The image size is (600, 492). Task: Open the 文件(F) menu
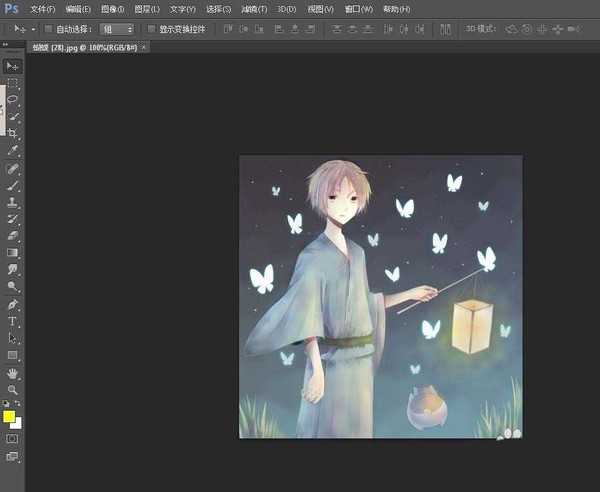(43, 9)
